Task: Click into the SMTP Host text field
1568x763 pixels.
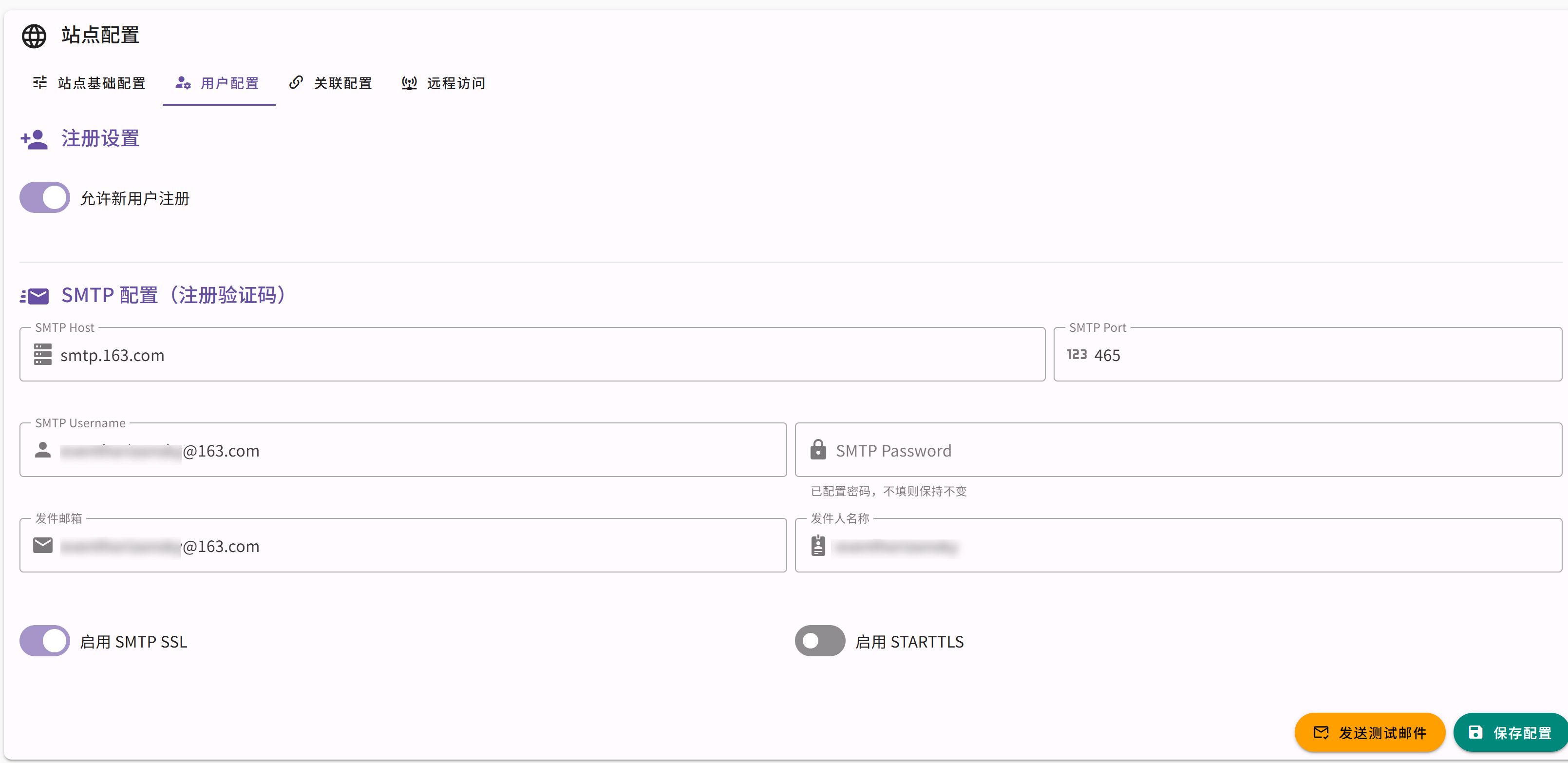Action: point(548,355)
